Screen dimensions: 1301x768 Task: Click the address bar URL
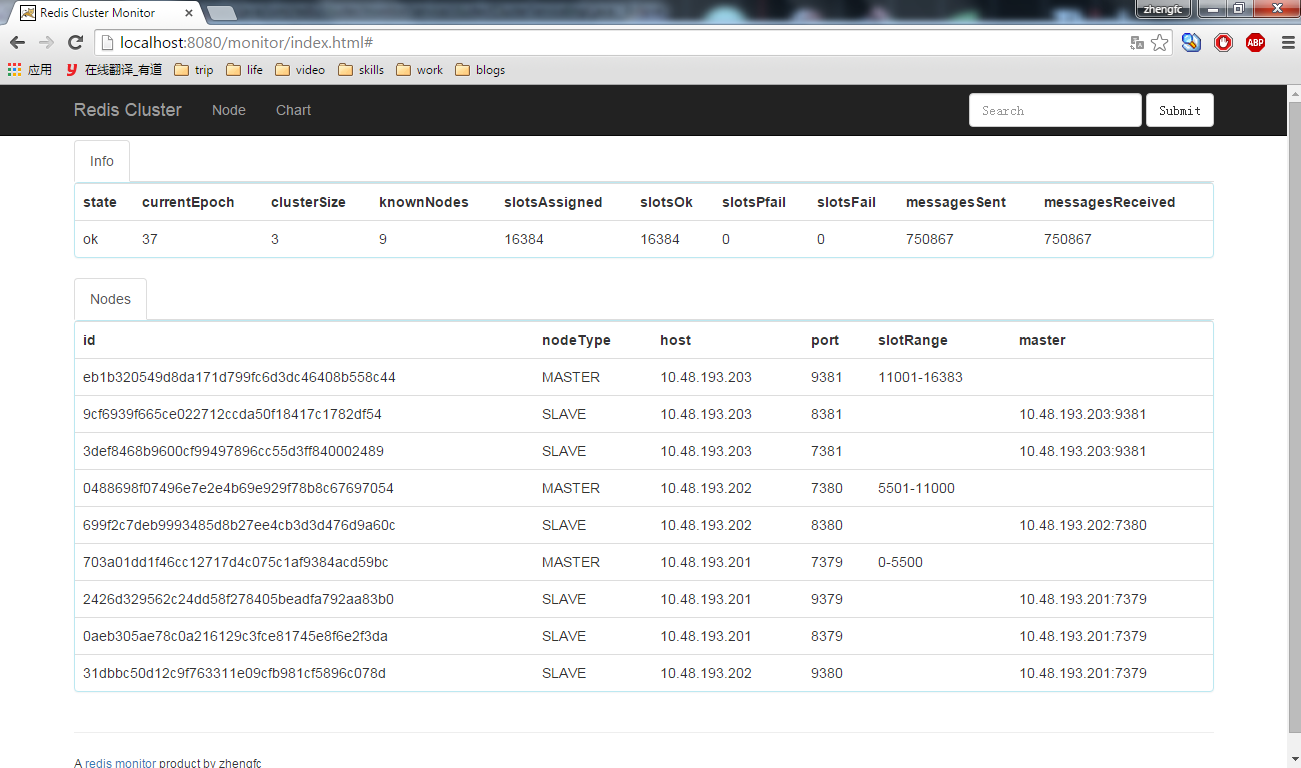246,42
